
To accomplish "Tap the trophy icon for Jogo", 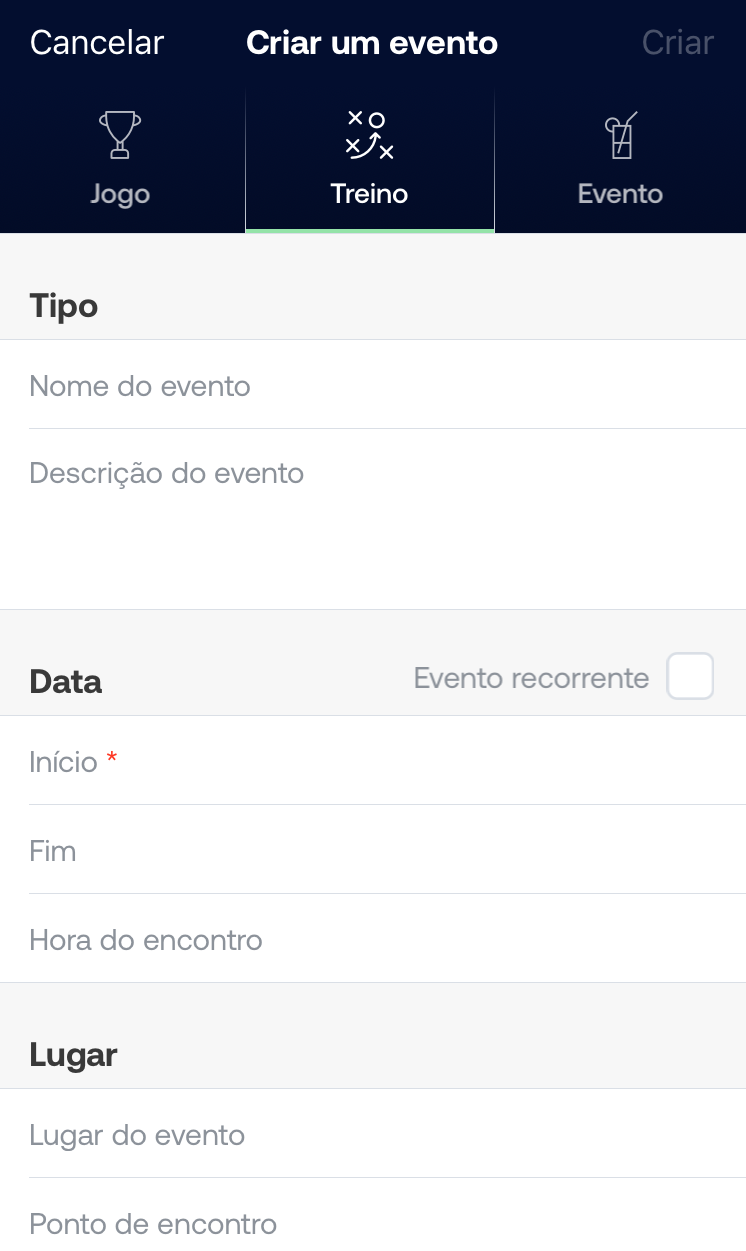I will tap(120, 135).
